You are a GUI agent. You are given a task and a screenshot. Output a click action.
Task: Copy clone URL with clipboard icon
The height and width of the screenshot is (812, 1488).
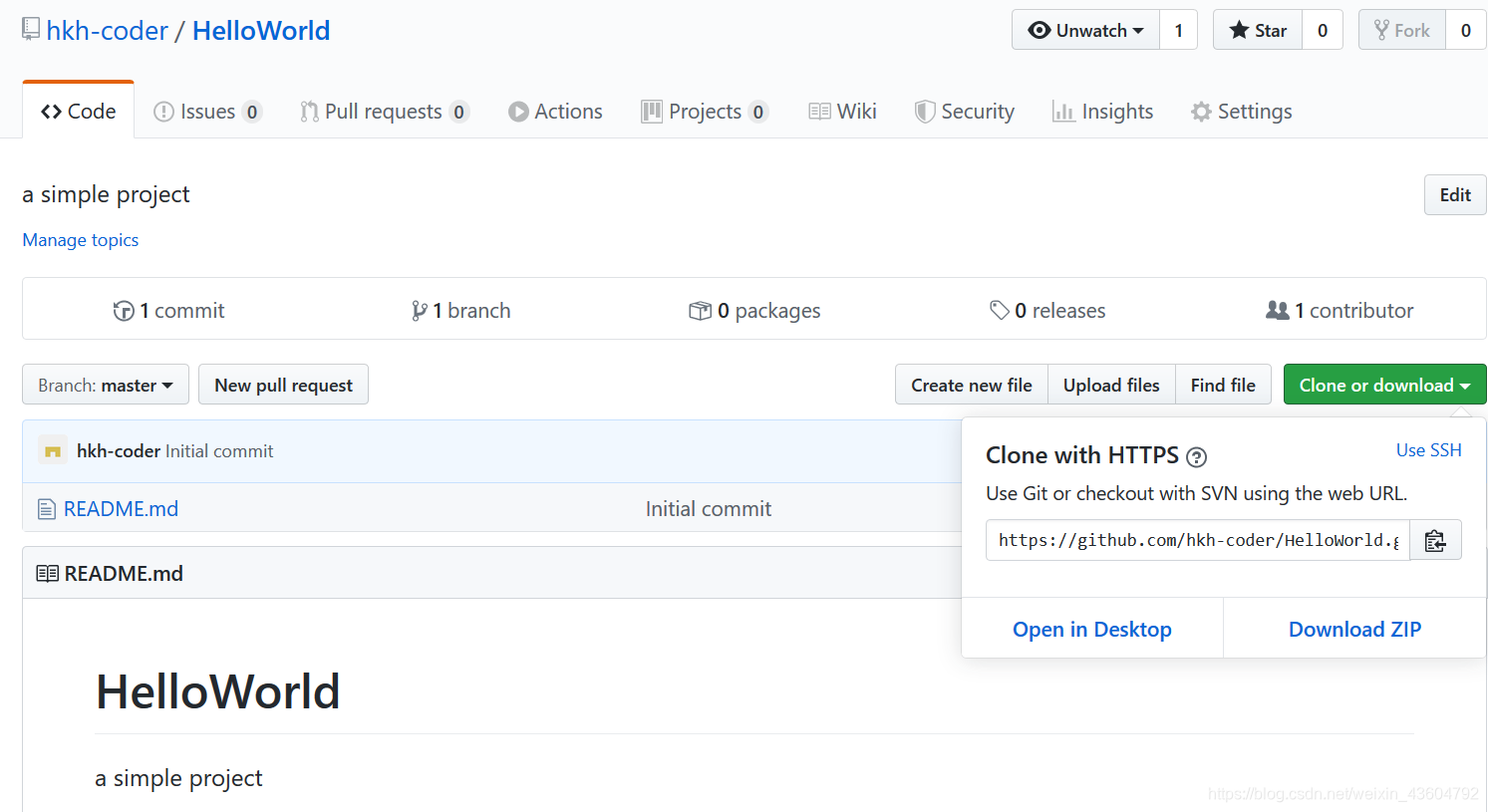(1435, 540)
